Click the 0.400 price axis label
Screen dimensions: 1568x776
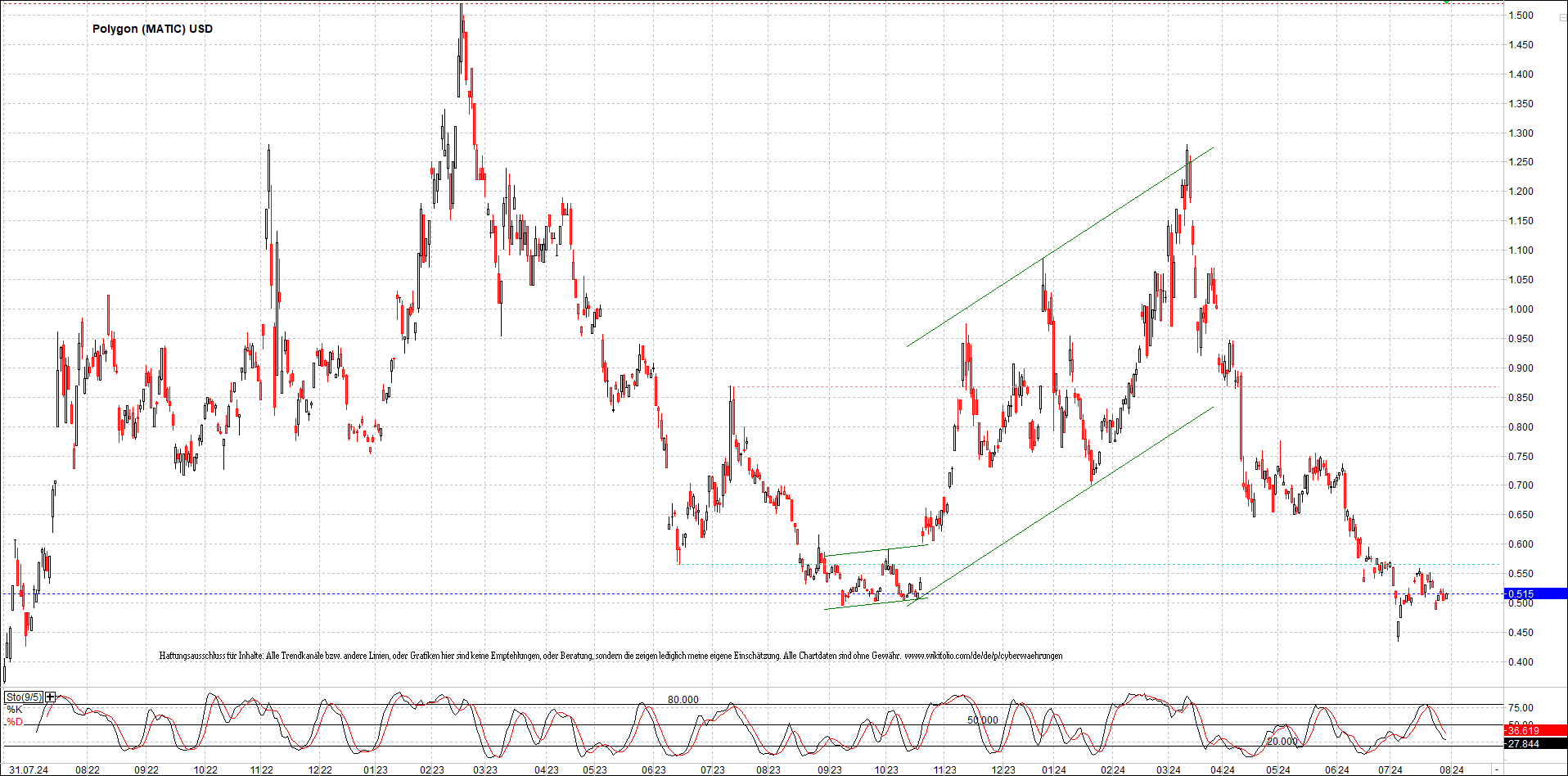coord(1521,662)
